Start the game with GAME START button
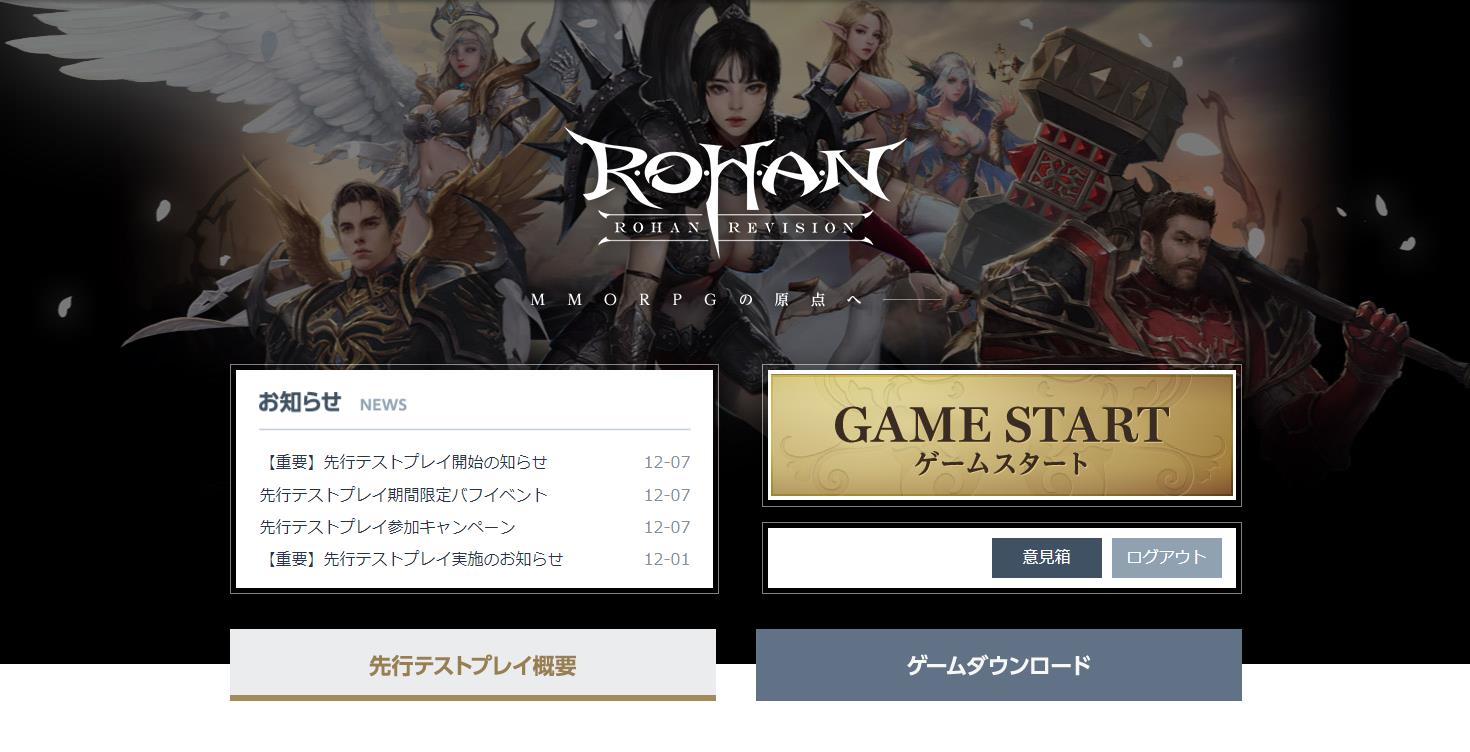The image size is (1470, 752). [1001, 436]
